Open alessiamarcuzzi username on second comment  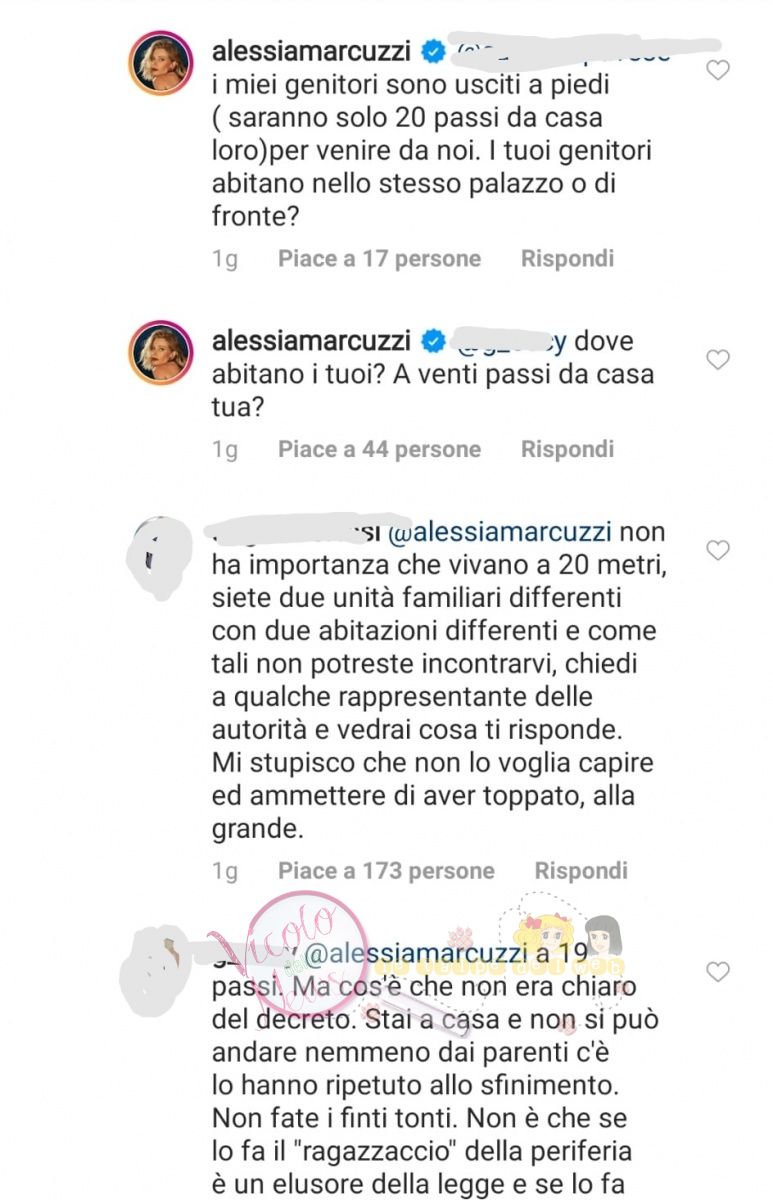pos(312,340)
